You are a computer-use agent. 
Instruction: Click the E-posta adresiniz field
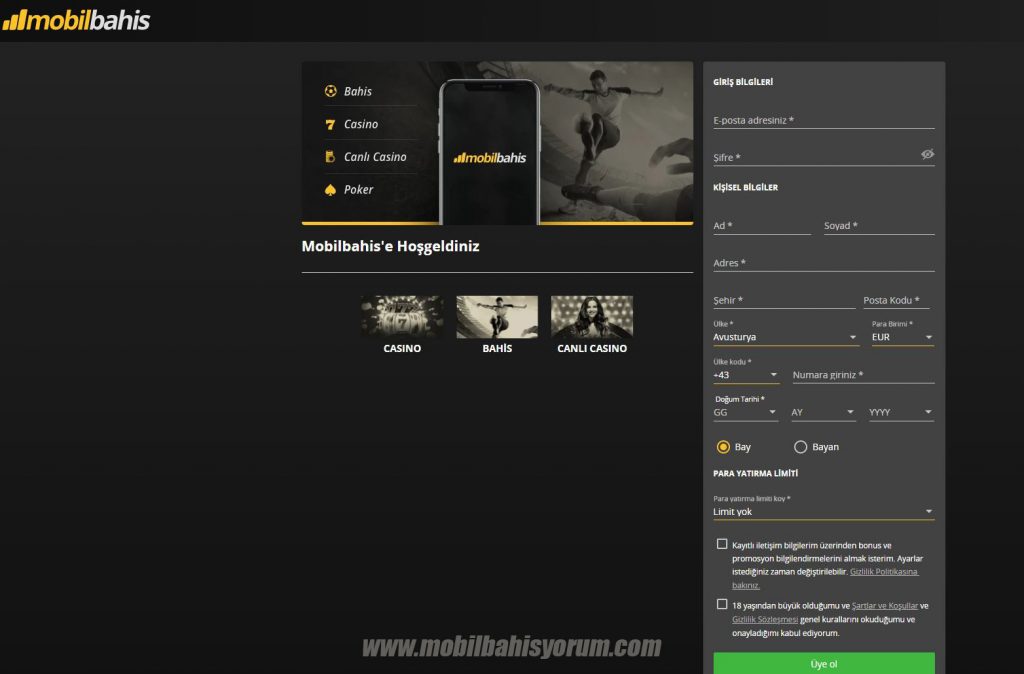tap(824, 120)
